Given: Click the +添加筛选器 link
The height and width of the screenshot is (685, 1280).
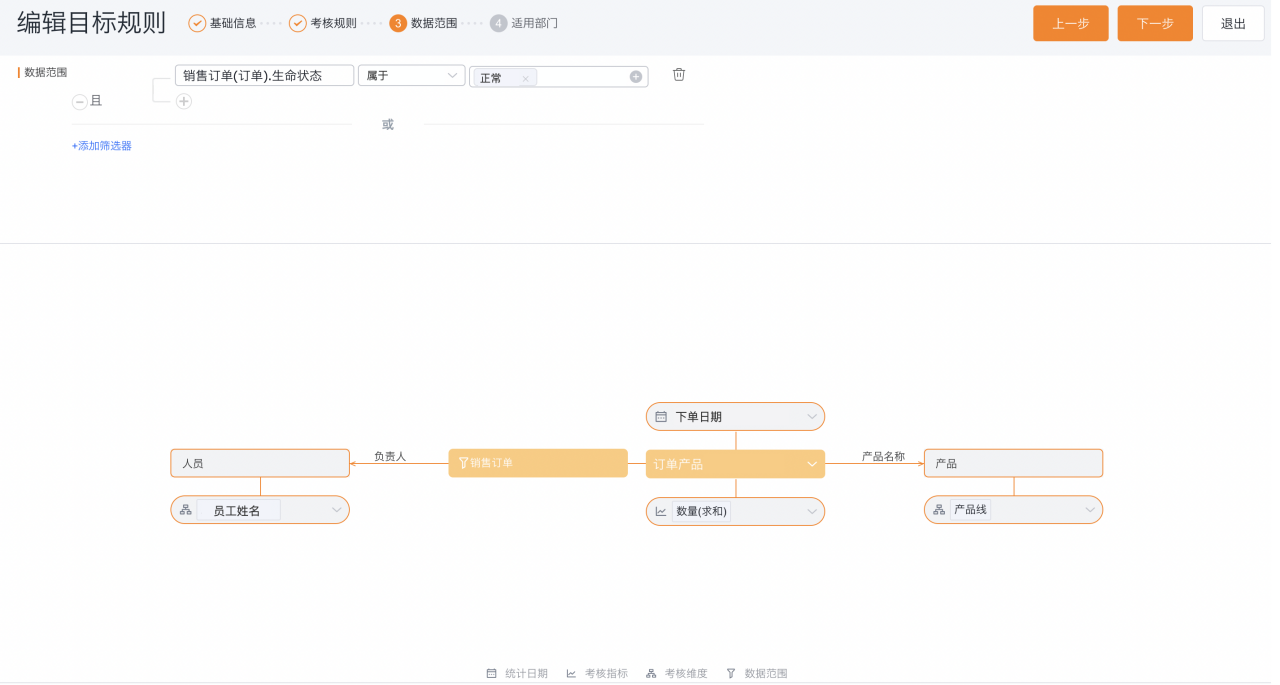Looking at the screenshot, I should (102, 146).
